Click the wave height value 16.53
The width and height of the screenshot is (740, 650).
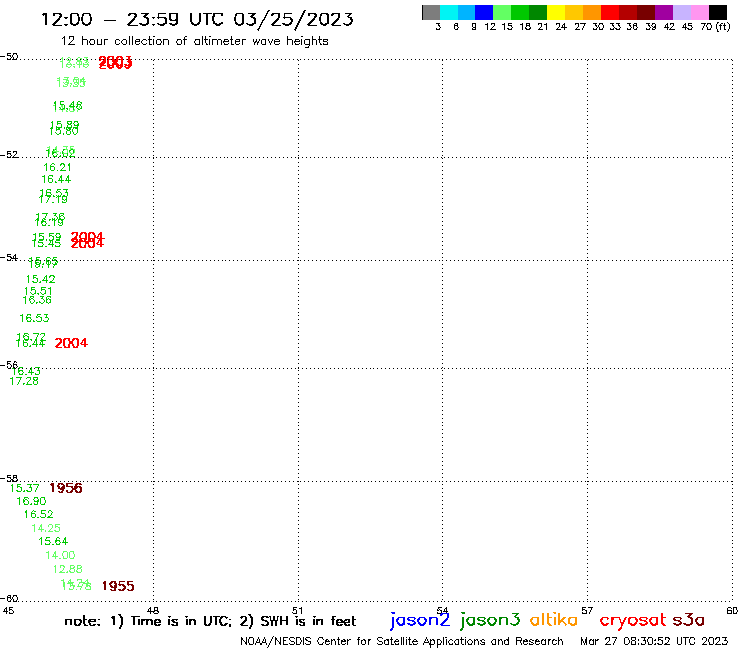pos(34,318)
